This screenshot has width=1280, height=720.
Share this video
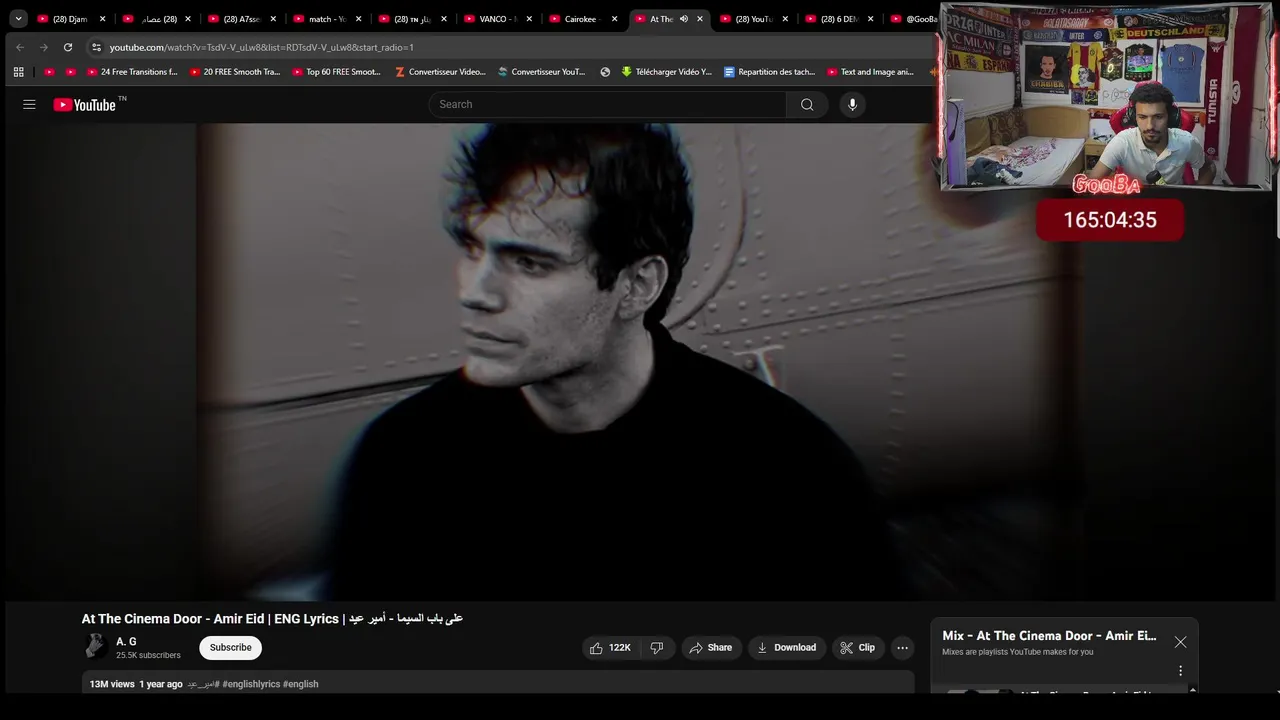pyautogui.click(x=712, y=648)
